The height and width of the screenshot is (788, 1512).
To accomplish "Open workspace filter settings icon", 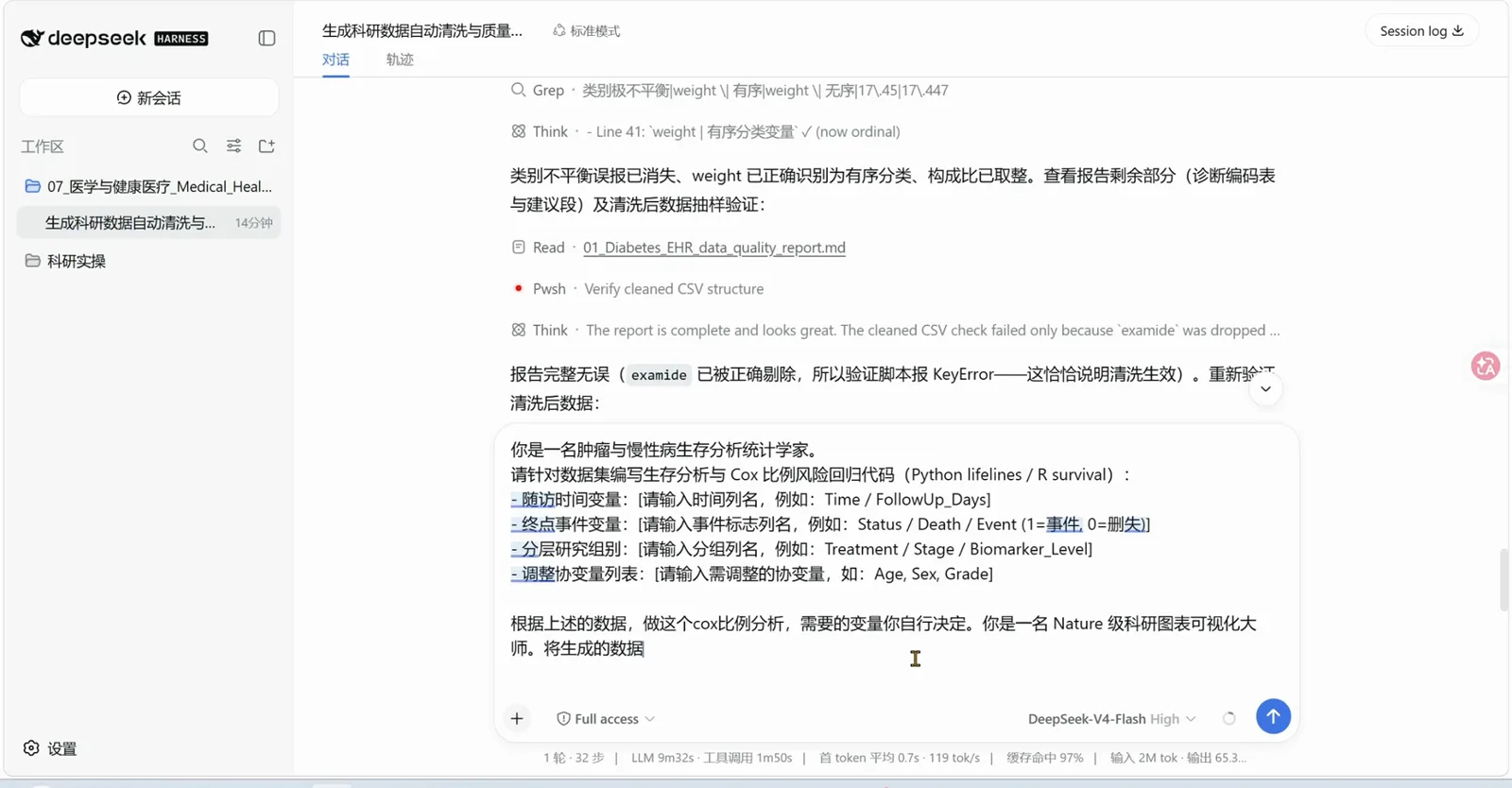I will [x=233, y=146].
